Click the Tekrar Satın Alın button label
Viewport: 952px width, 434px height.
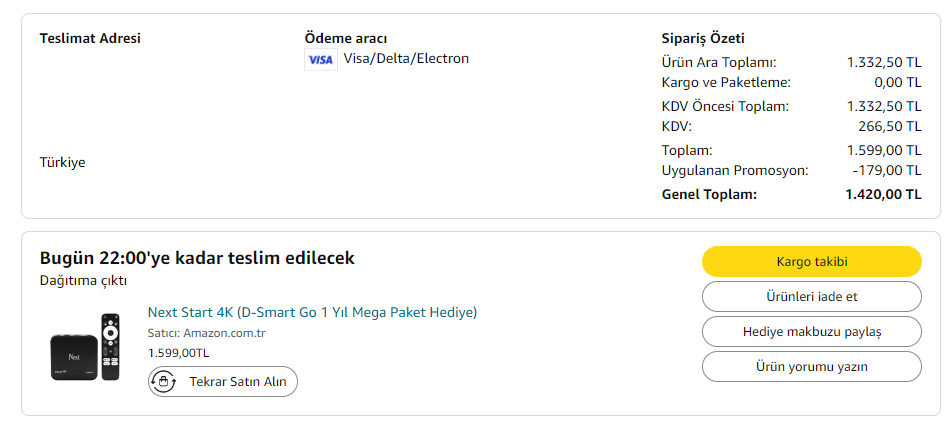tap(238, 382)
